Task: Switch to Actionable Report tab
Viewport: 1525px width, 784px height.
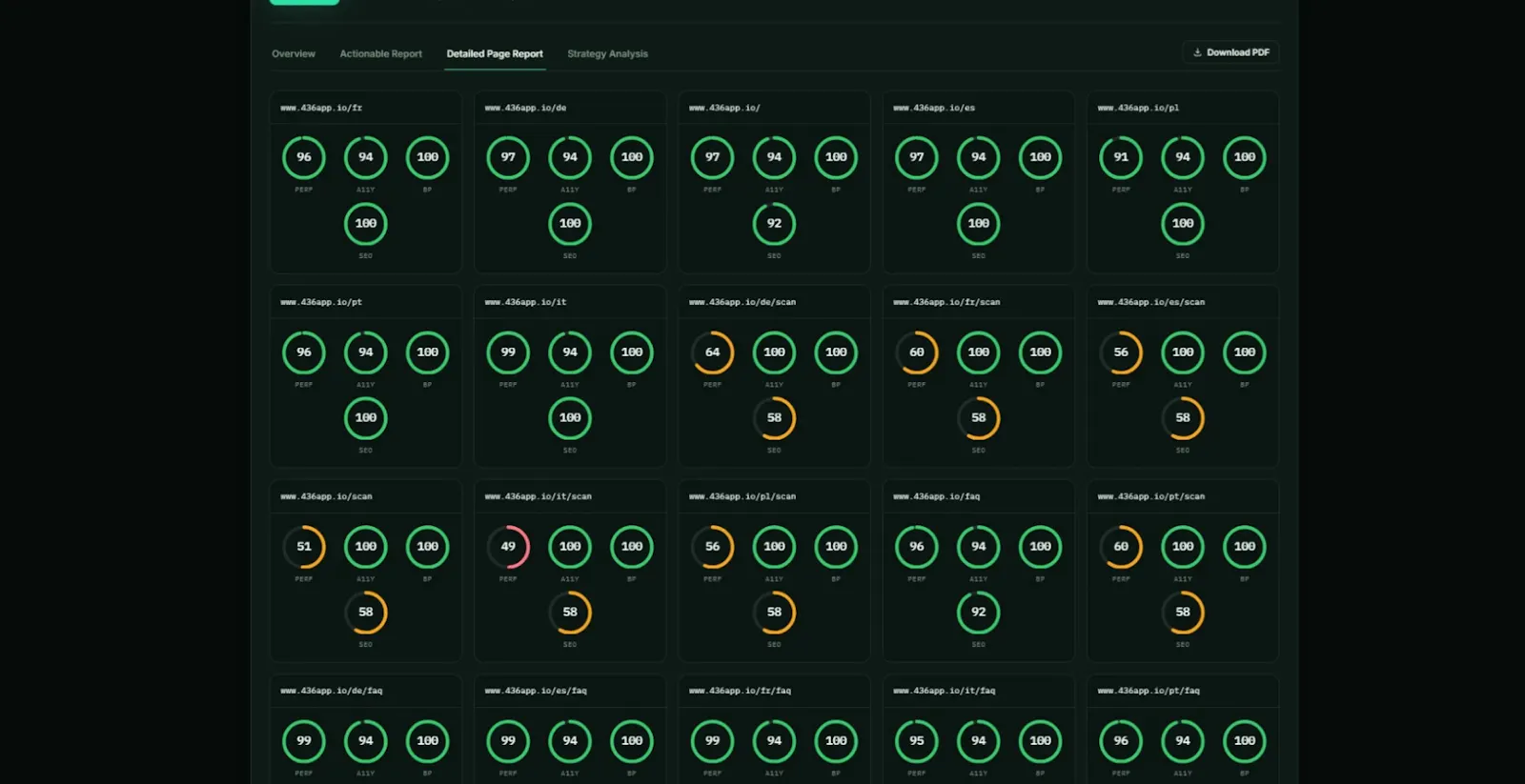Action: (380, 53)
